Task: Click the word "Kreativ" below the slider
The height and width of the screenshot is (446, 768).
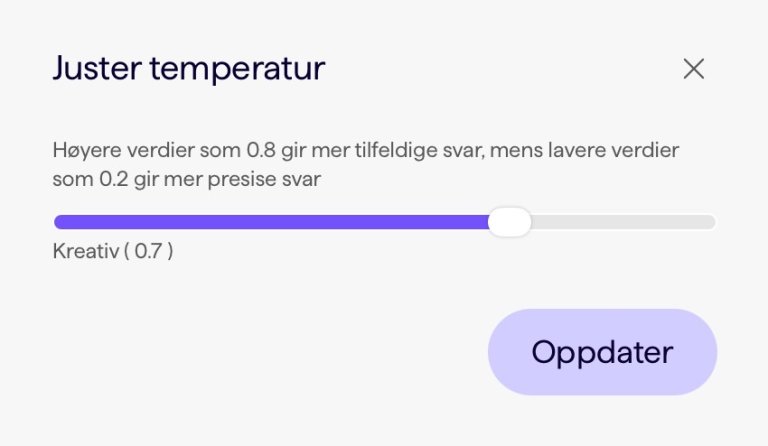Action: 83,252
